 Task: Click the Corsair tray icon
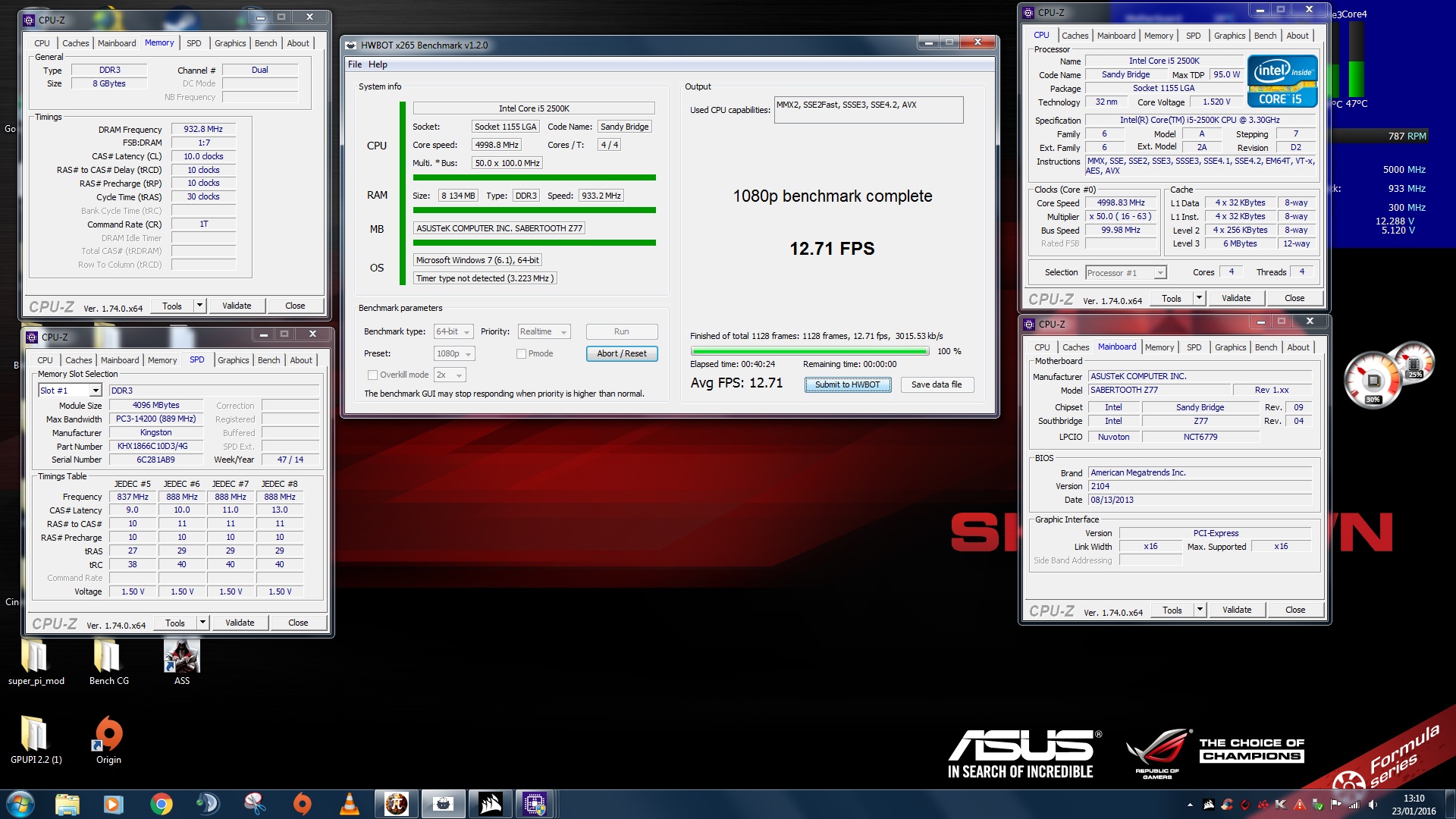[x=1209, y=805]
